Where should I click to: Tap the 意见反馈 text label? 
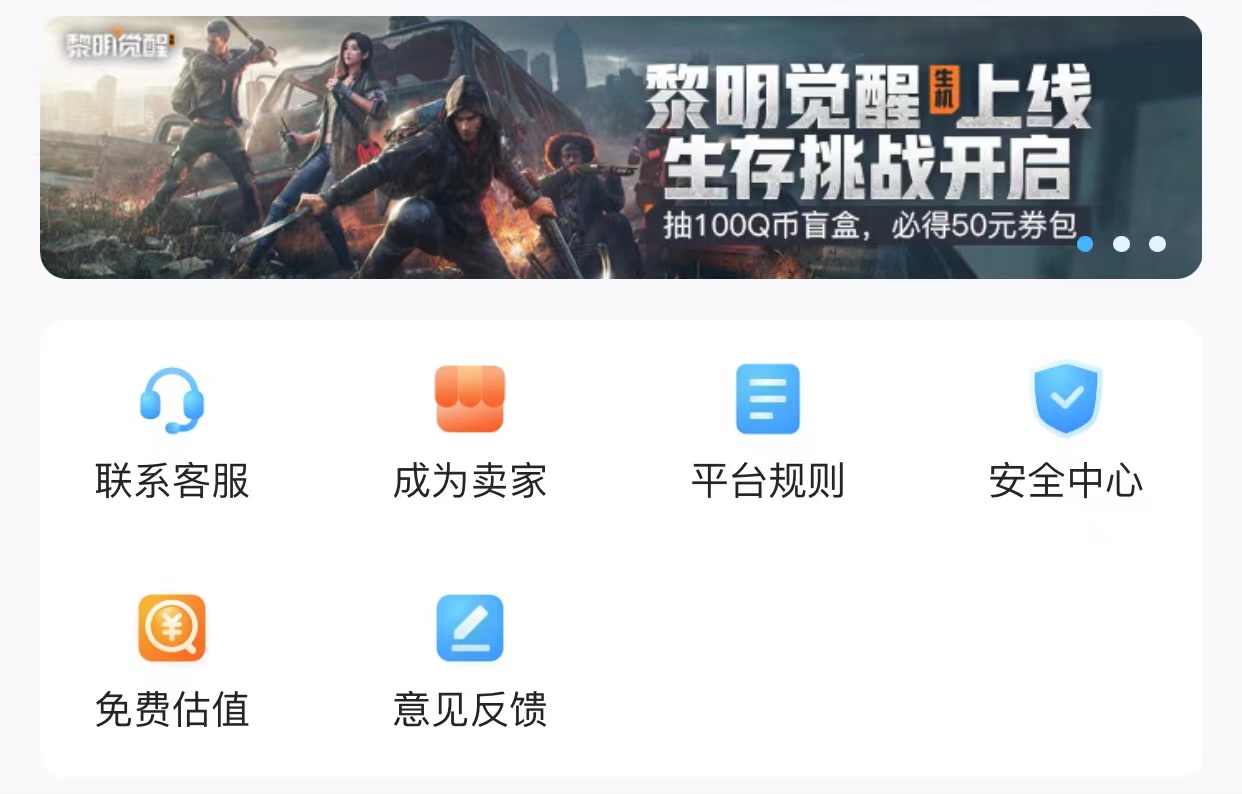pyautogui.click(x=470, y=710)
